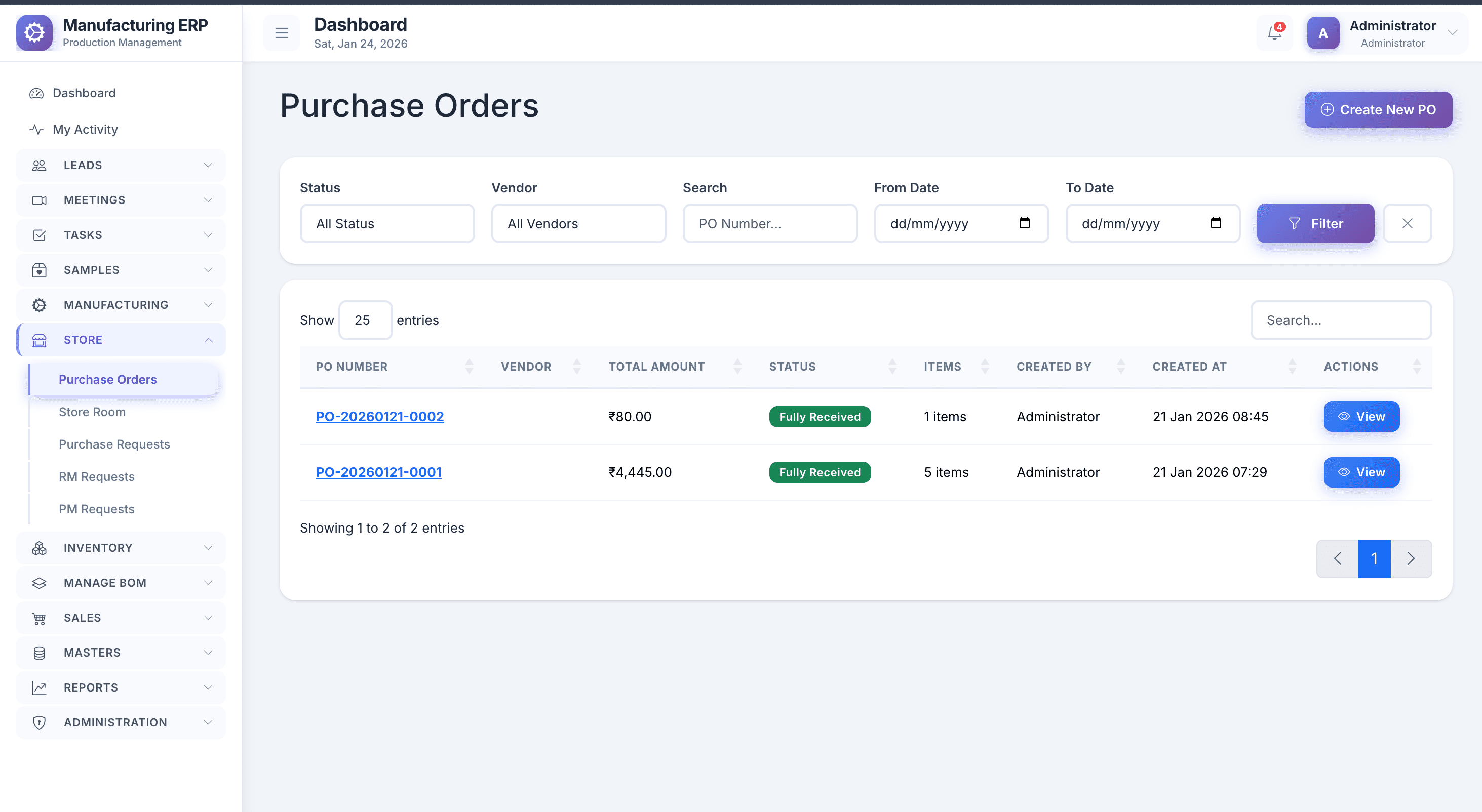
Task: Click the notification bell icon
Action: [1274, 33]
